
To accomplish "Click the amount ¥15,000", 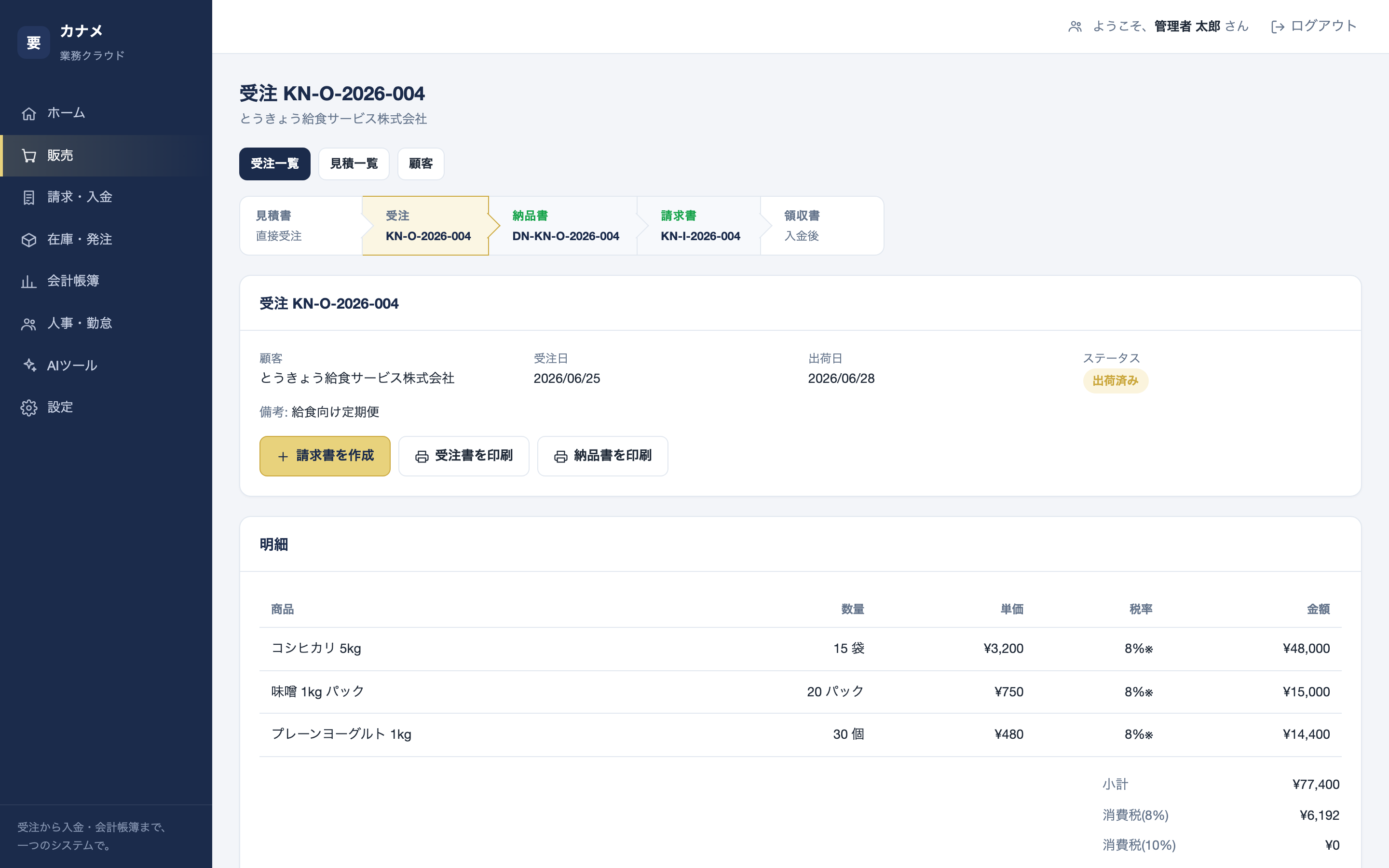I will coord(1307,692).
